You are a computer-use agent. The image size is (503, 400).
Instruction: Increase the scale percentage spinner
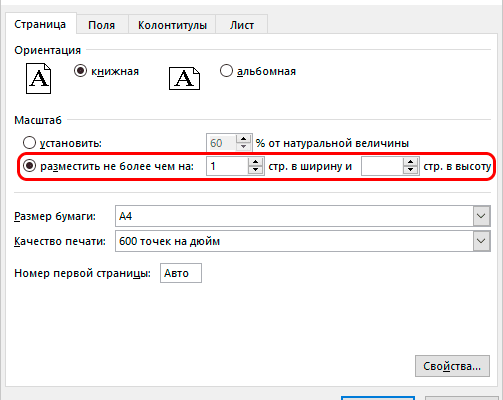pyautogui.click(x=243, y=139)
